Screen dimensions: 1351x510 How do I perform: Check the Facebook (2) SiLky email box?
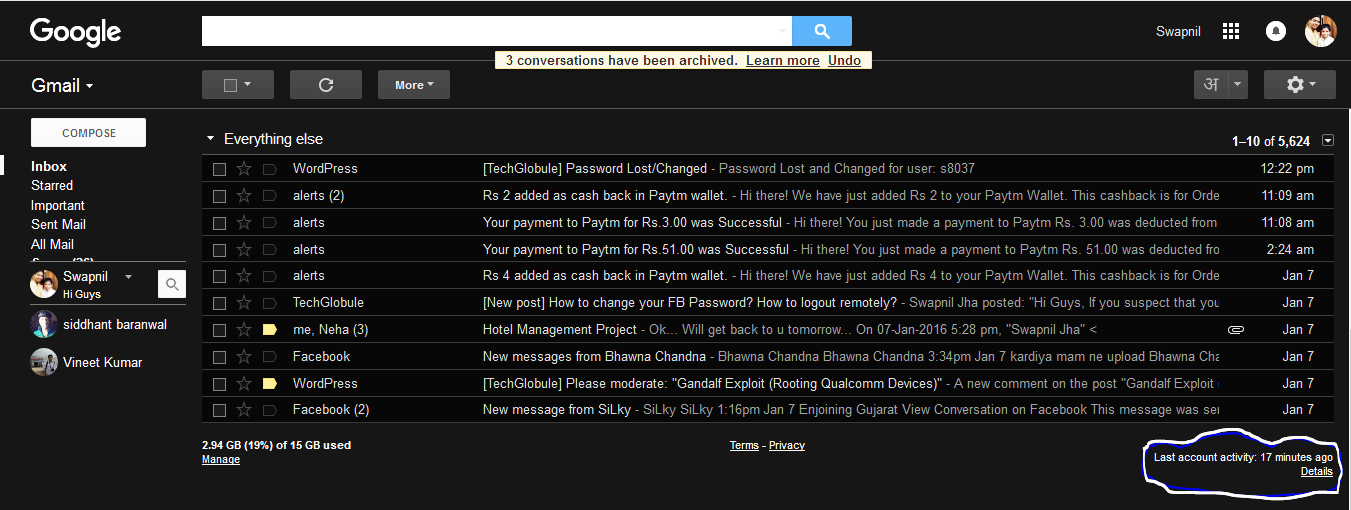(x=219, y=410)
